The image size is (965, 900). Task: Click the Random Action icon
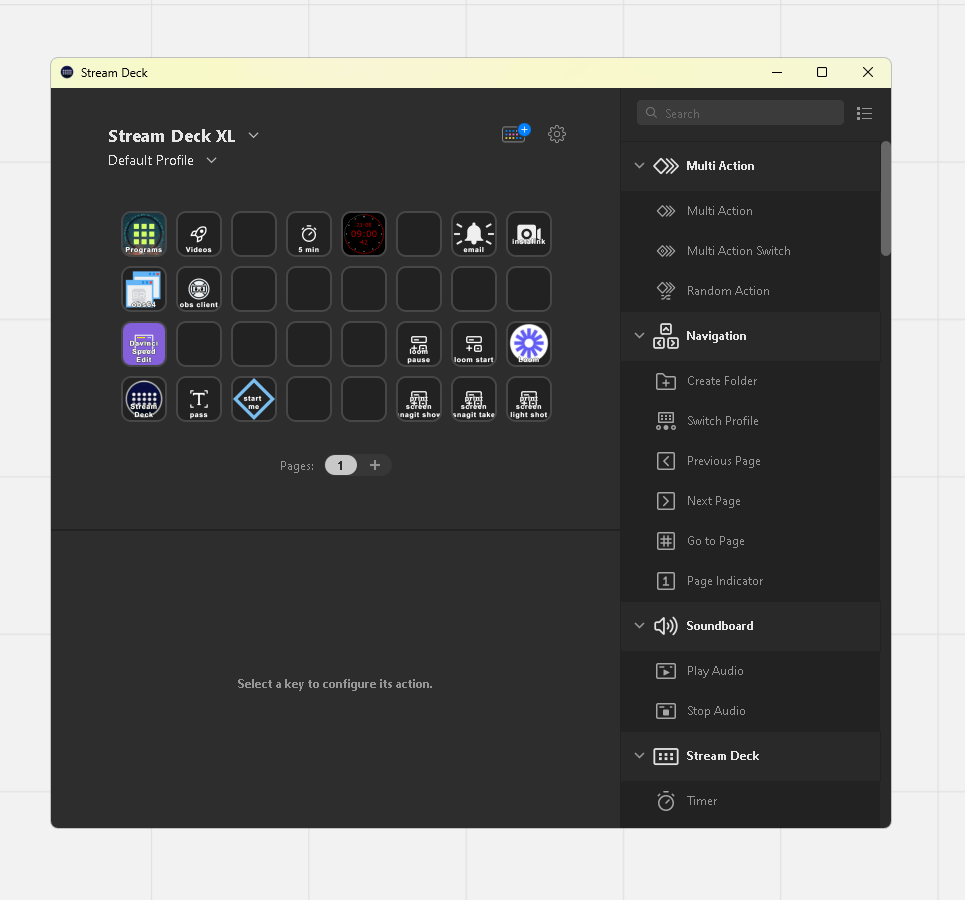tap(666, 291)
